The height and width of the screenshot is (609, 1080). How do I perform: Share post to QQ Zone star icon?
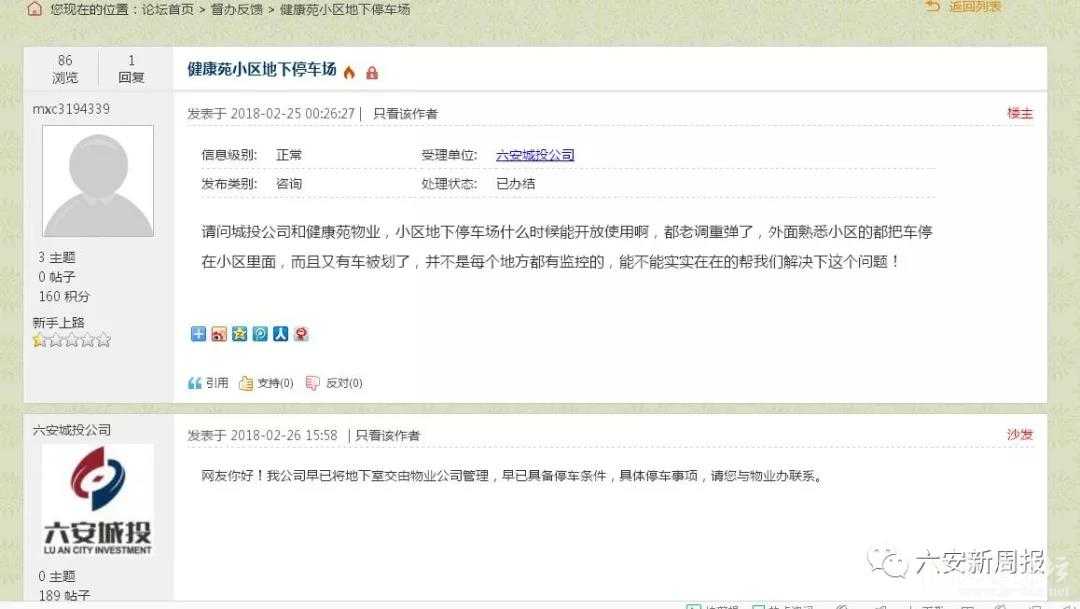239,334
